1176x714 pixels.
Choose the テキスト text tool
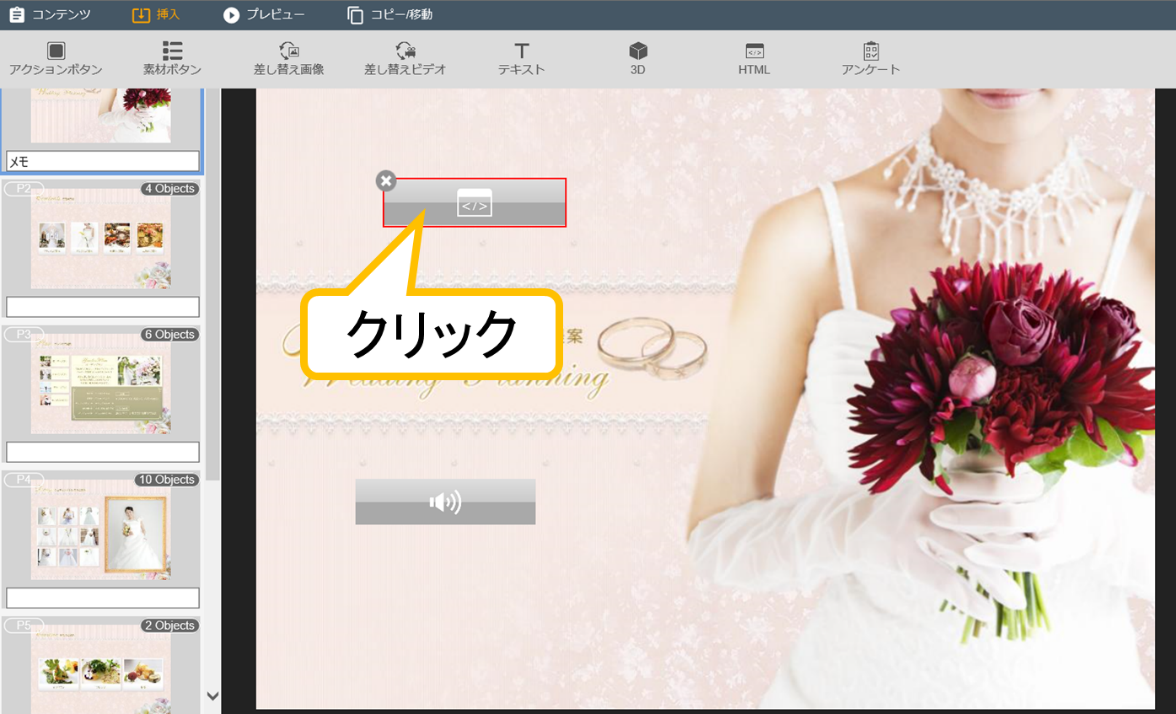pos(521,59)
